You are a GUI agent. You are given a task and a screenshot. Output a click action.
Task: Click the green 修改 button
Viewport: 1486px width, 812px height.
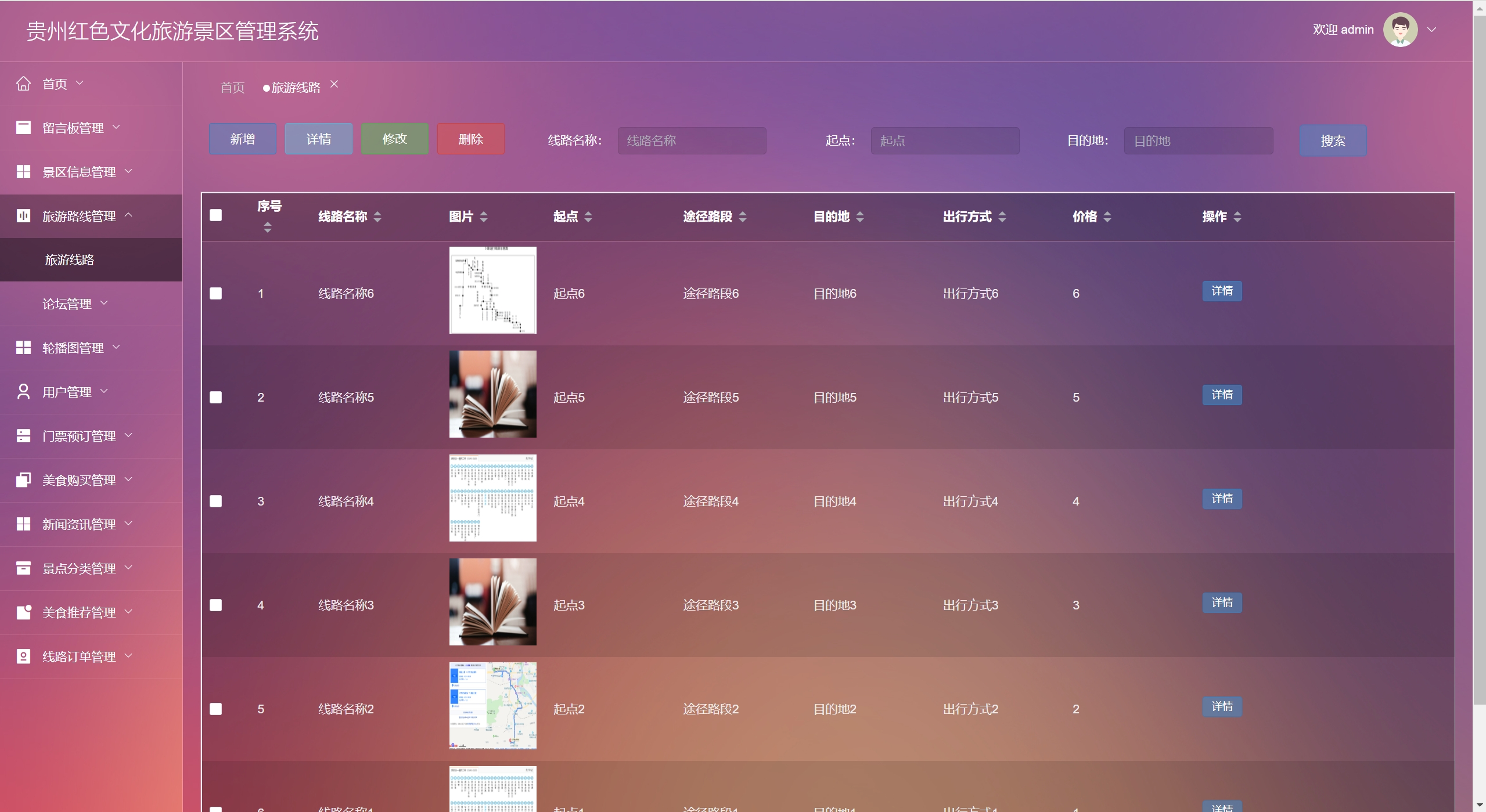tap(395, 139)
